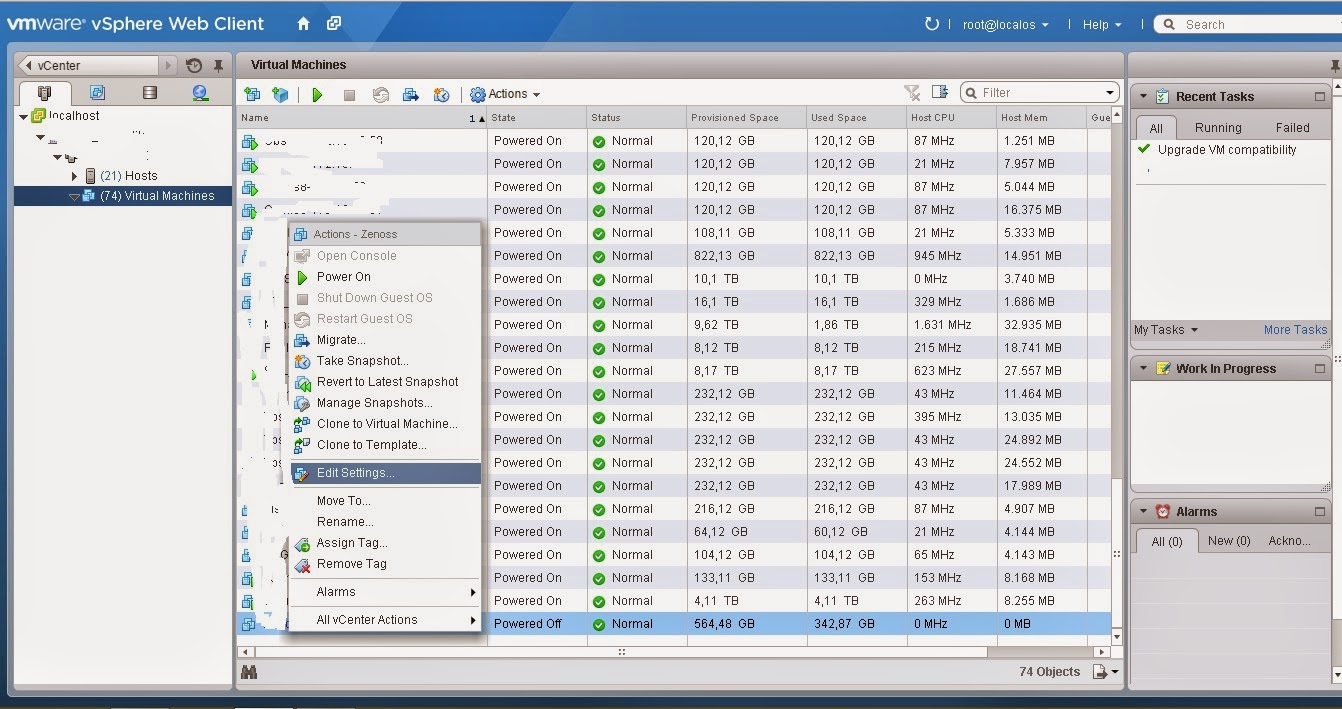Clear the applied list filter icon

pyautogui.click(x=912, y=92)
